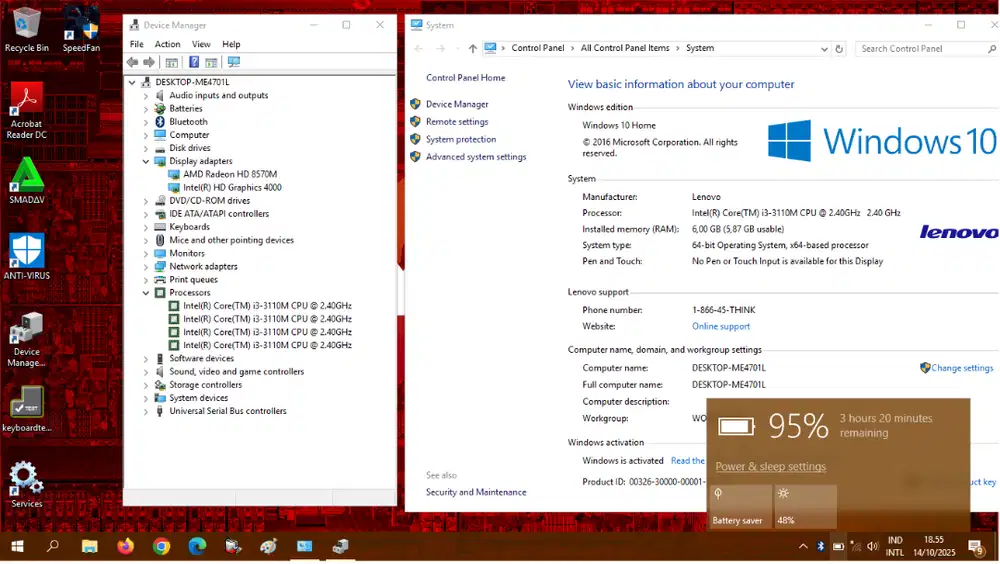
Task: Select the SMADAV desktop icon
Action: click(x=26, y=180)
